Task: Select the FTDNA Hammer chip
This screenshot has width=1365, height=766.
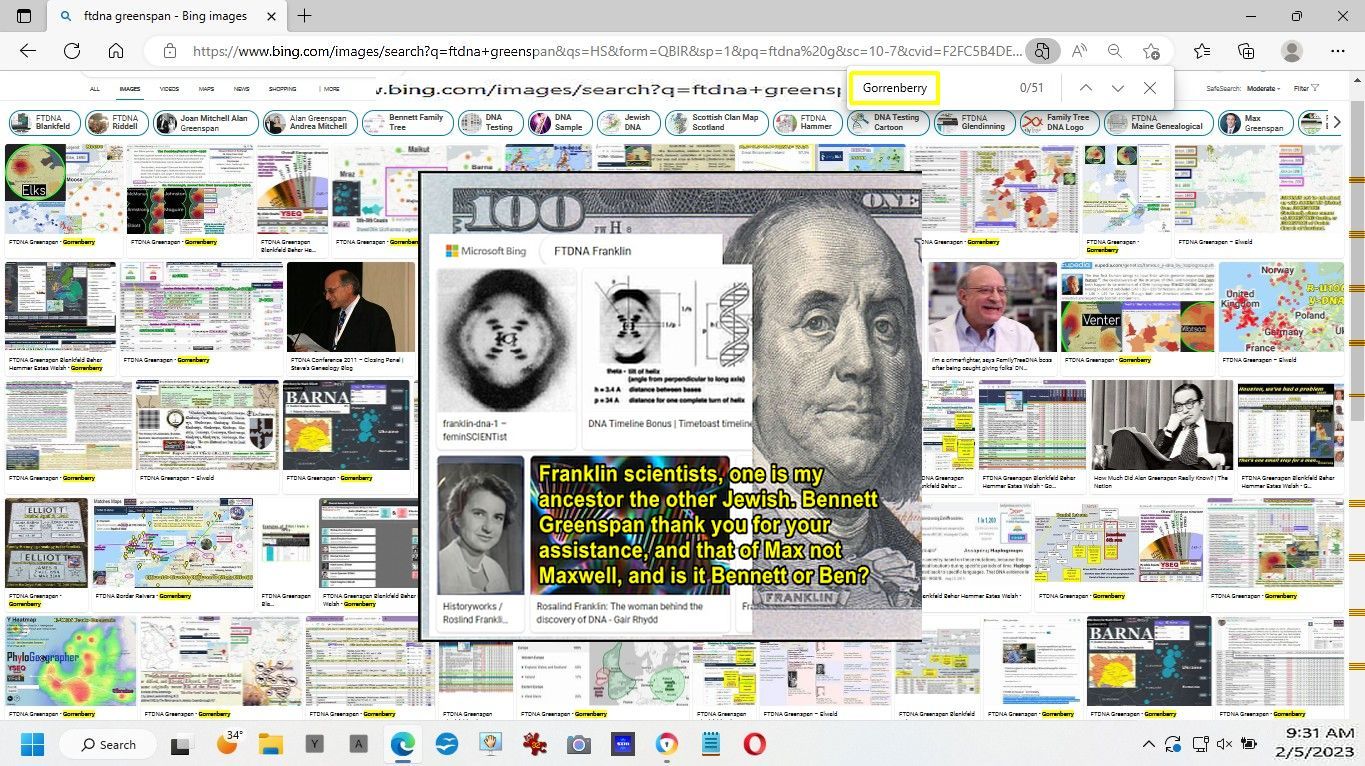Action: [807, 123]
